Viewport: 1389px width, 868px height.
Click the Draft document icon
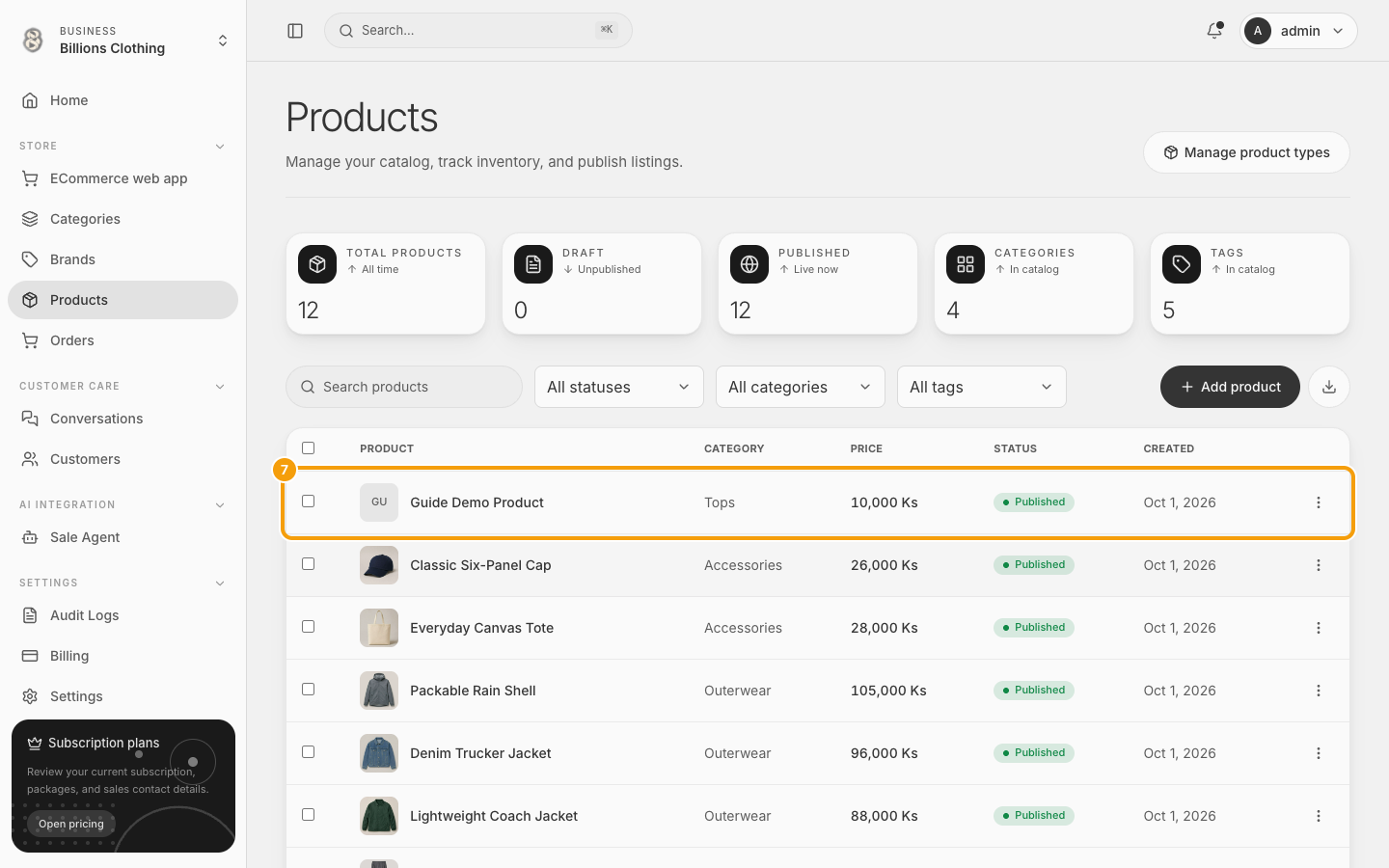tap(533, 264)
